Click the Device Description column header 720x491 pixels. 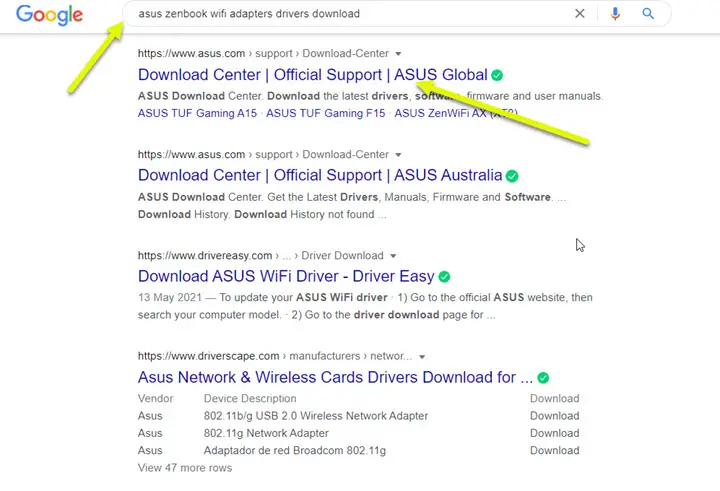(250, 398)
